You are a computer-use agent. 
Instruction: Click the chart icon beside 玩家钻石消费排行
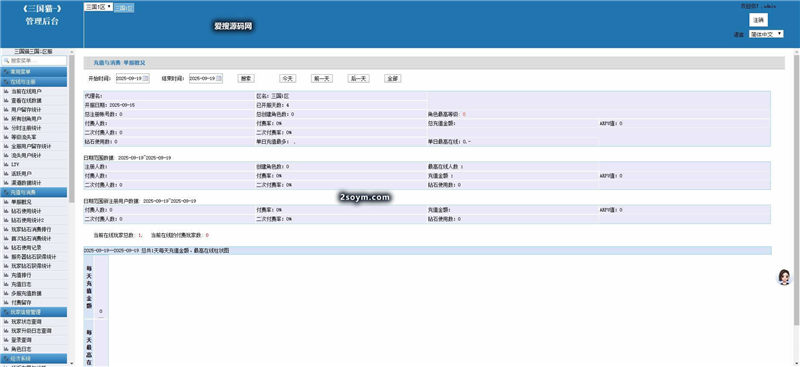tap(6, 229)
